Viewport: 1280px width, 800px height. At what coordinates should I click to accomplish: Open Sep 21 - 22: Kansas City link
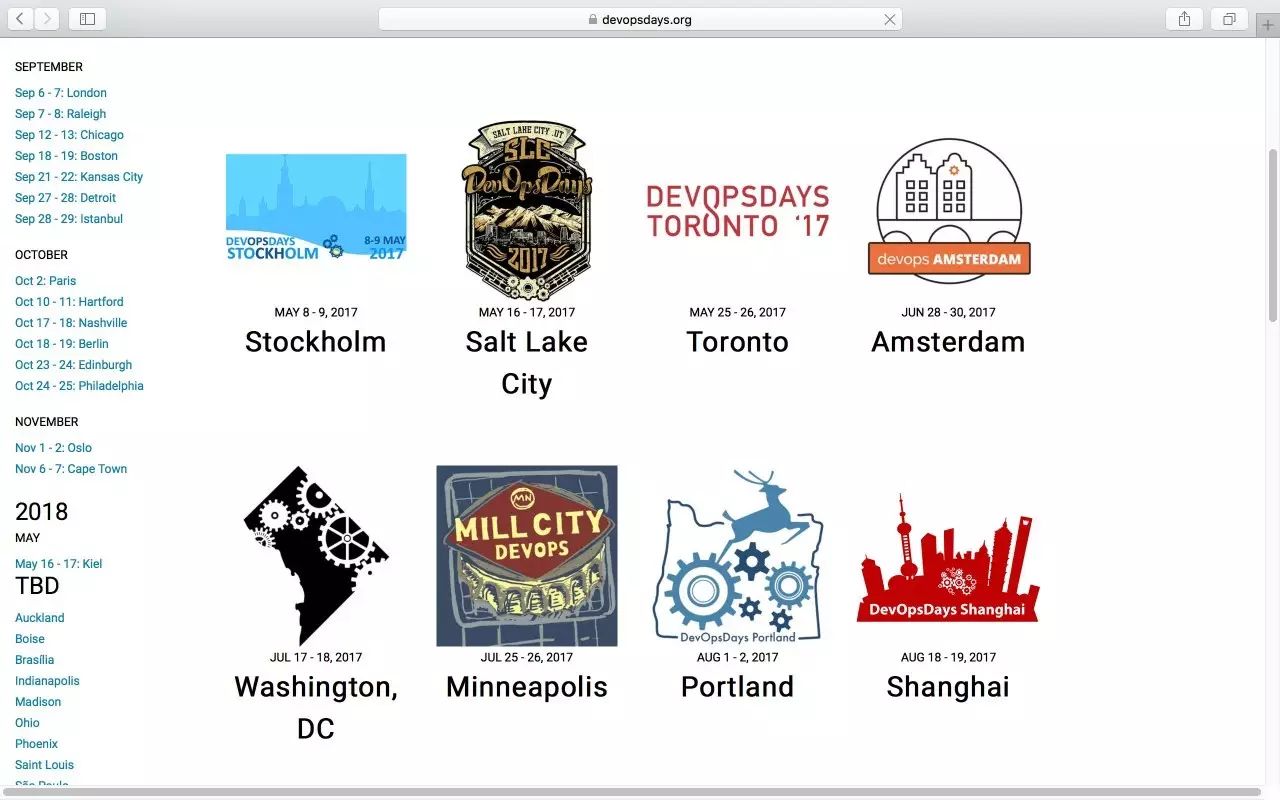pyautogui.click(x=79, y=177)
